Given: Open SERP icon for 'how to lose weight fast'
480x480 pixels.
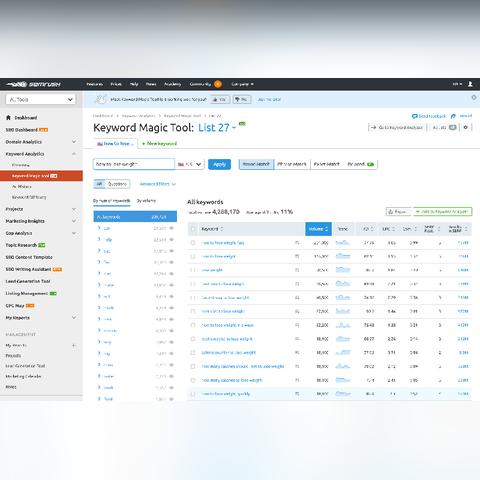Looking at the screenshot, I should pyautogui.click(x=297, y=243).
